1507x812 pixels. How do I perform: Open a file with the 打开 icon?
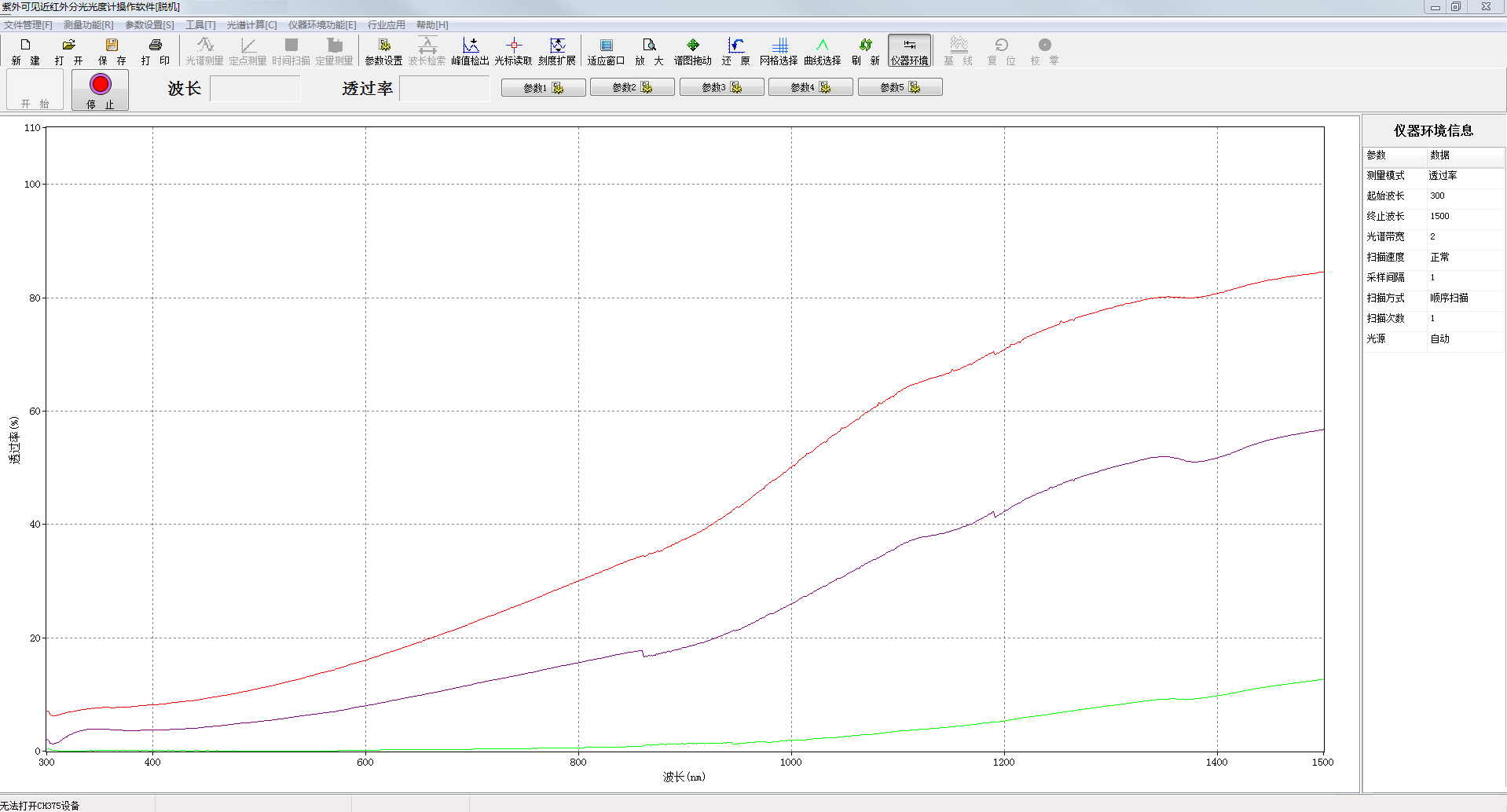click(68, 50)
